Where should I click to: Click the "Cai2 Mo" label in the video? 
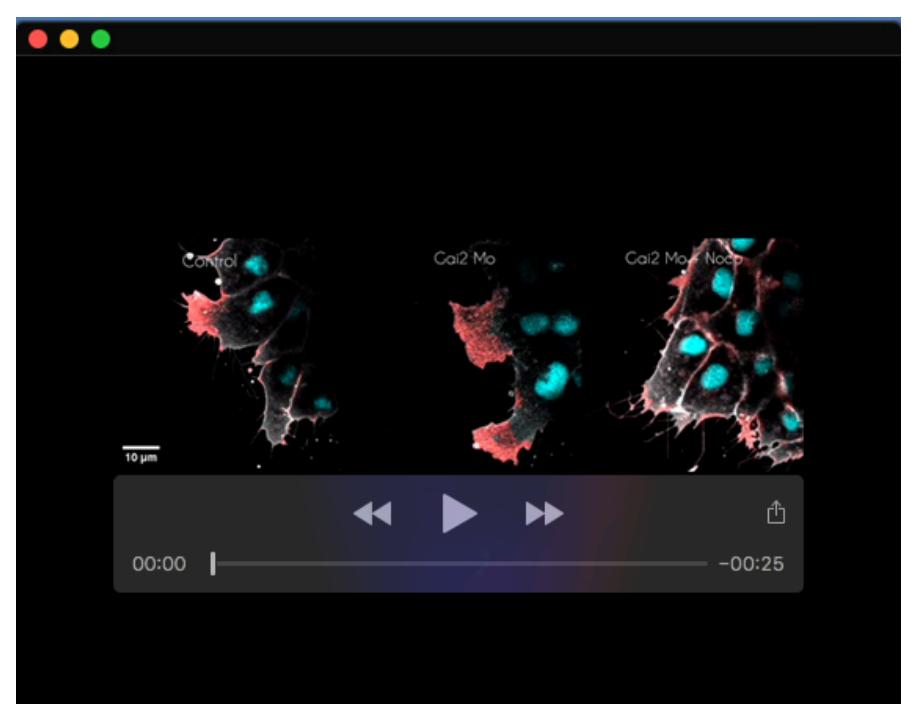click(x=464, y=259)
